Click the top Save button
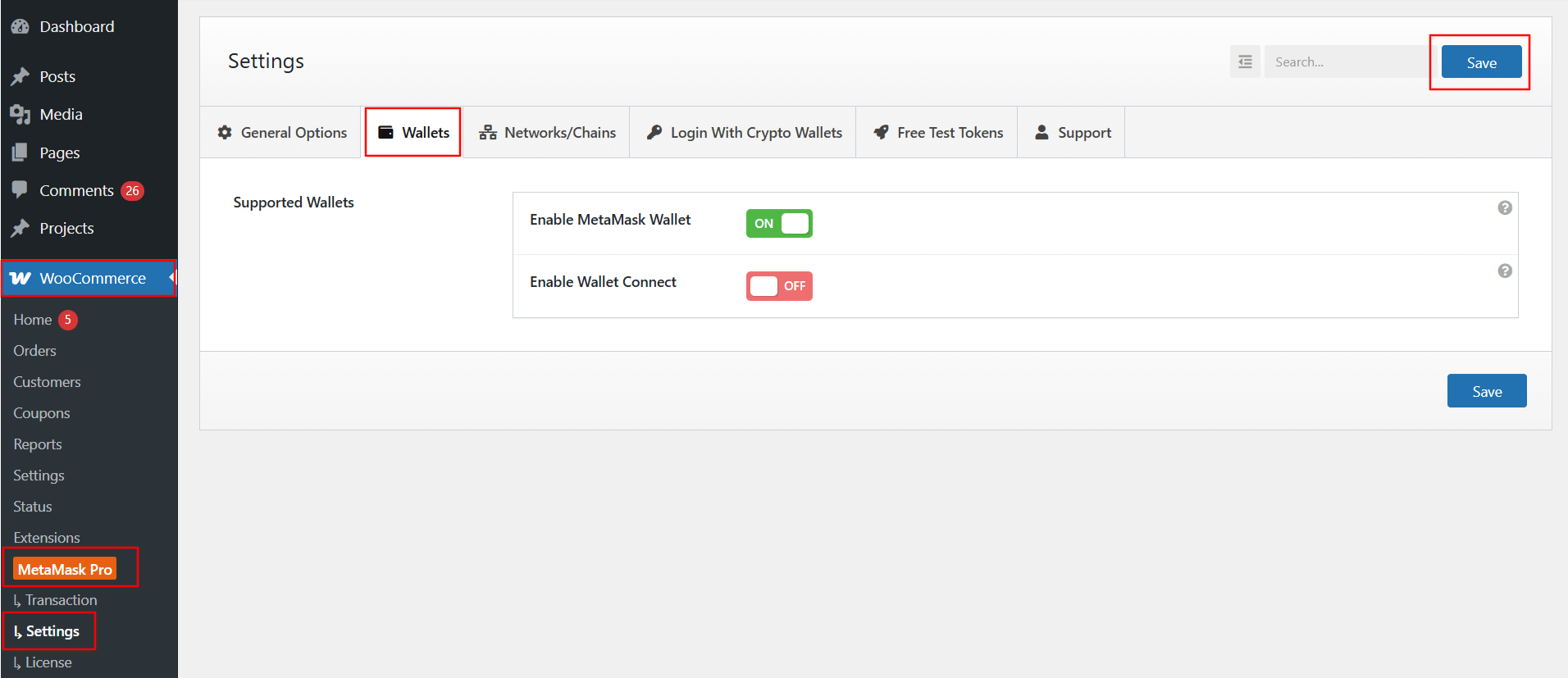The height and width of the screenshot is (678, 1568). (x=1481, y=62)
